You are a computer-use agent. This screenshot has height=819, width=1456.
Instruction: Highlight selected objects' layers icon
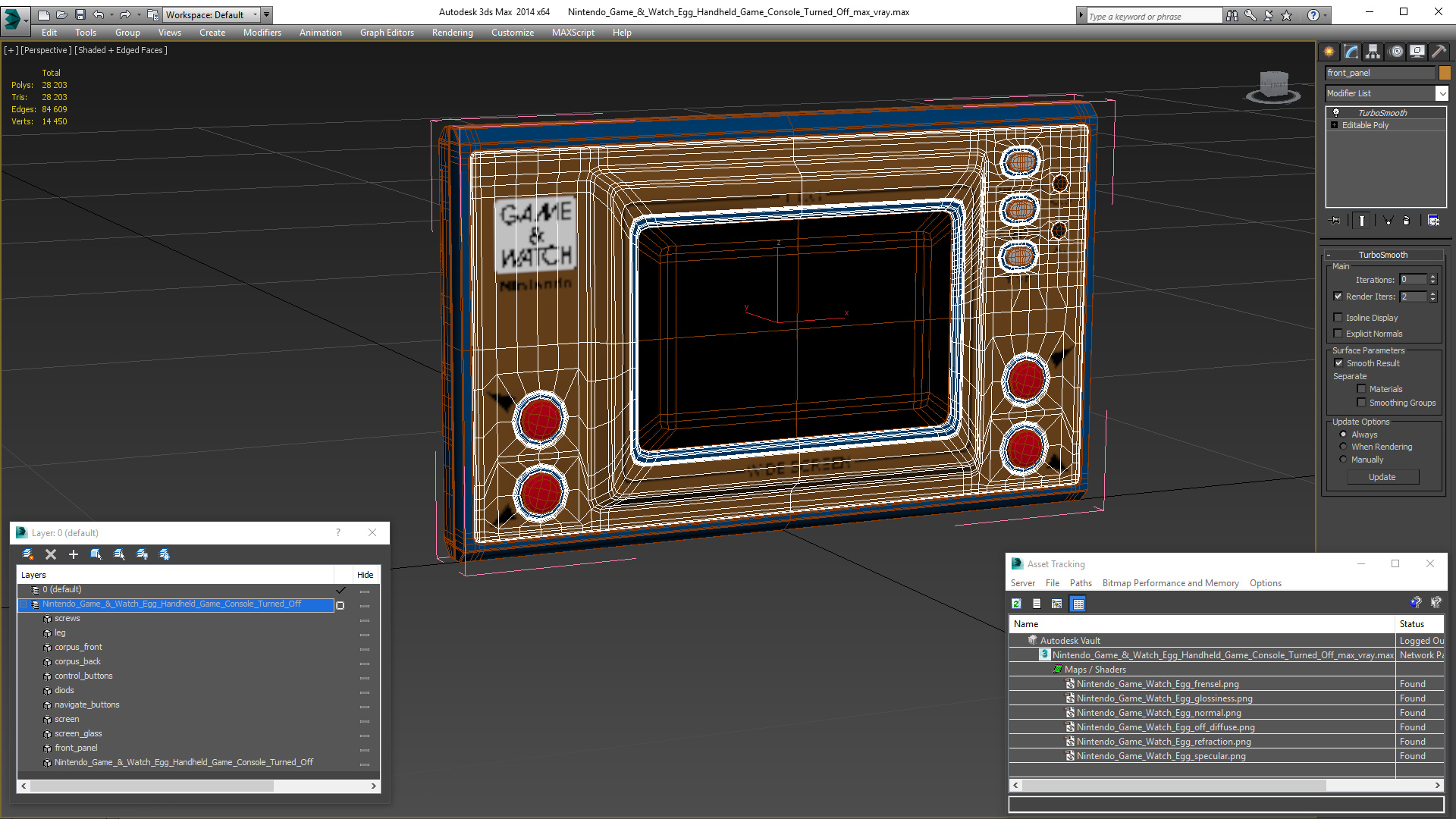point(119,554)
